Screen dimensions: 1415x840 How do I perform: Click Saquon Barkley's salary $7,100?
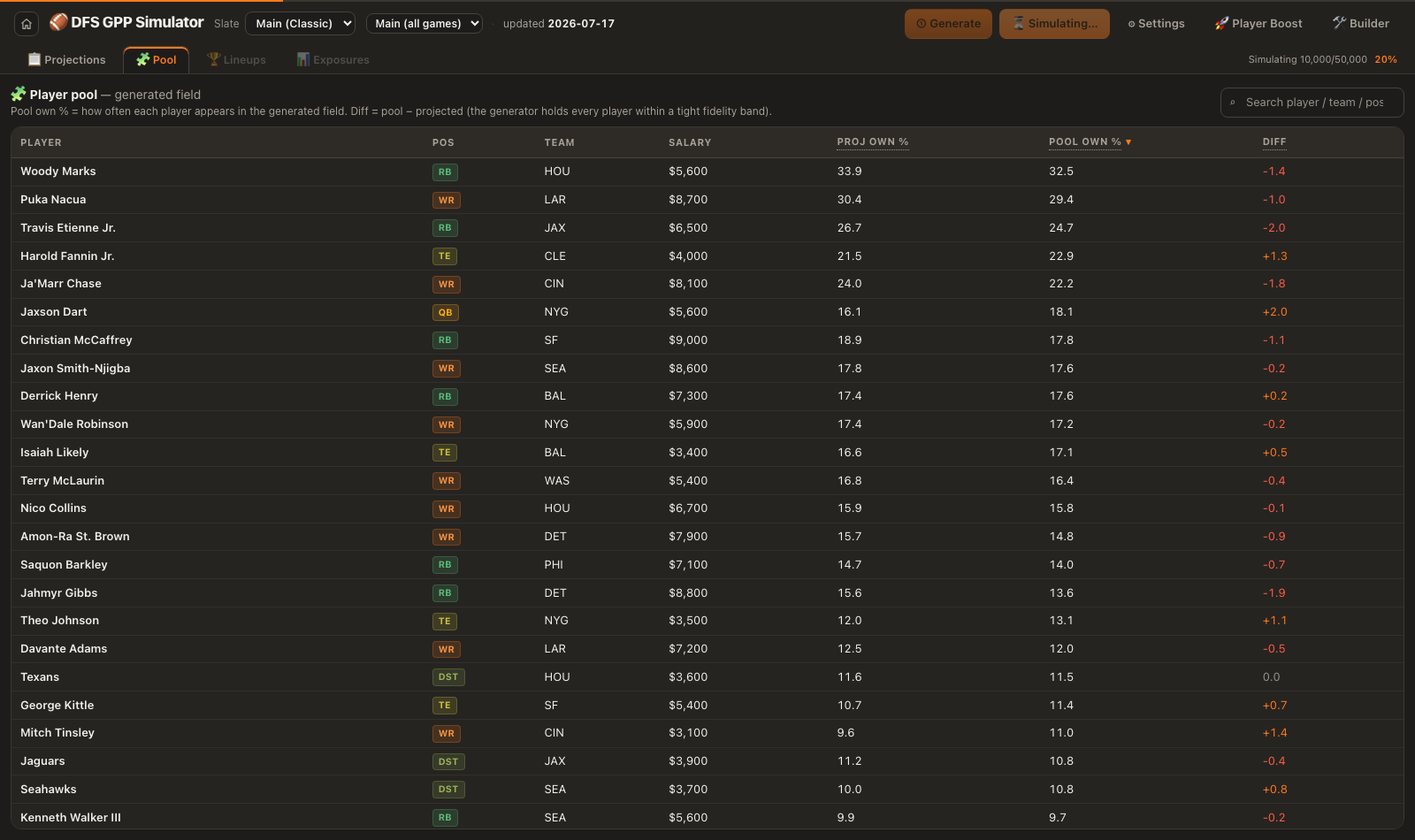(688, 565)
